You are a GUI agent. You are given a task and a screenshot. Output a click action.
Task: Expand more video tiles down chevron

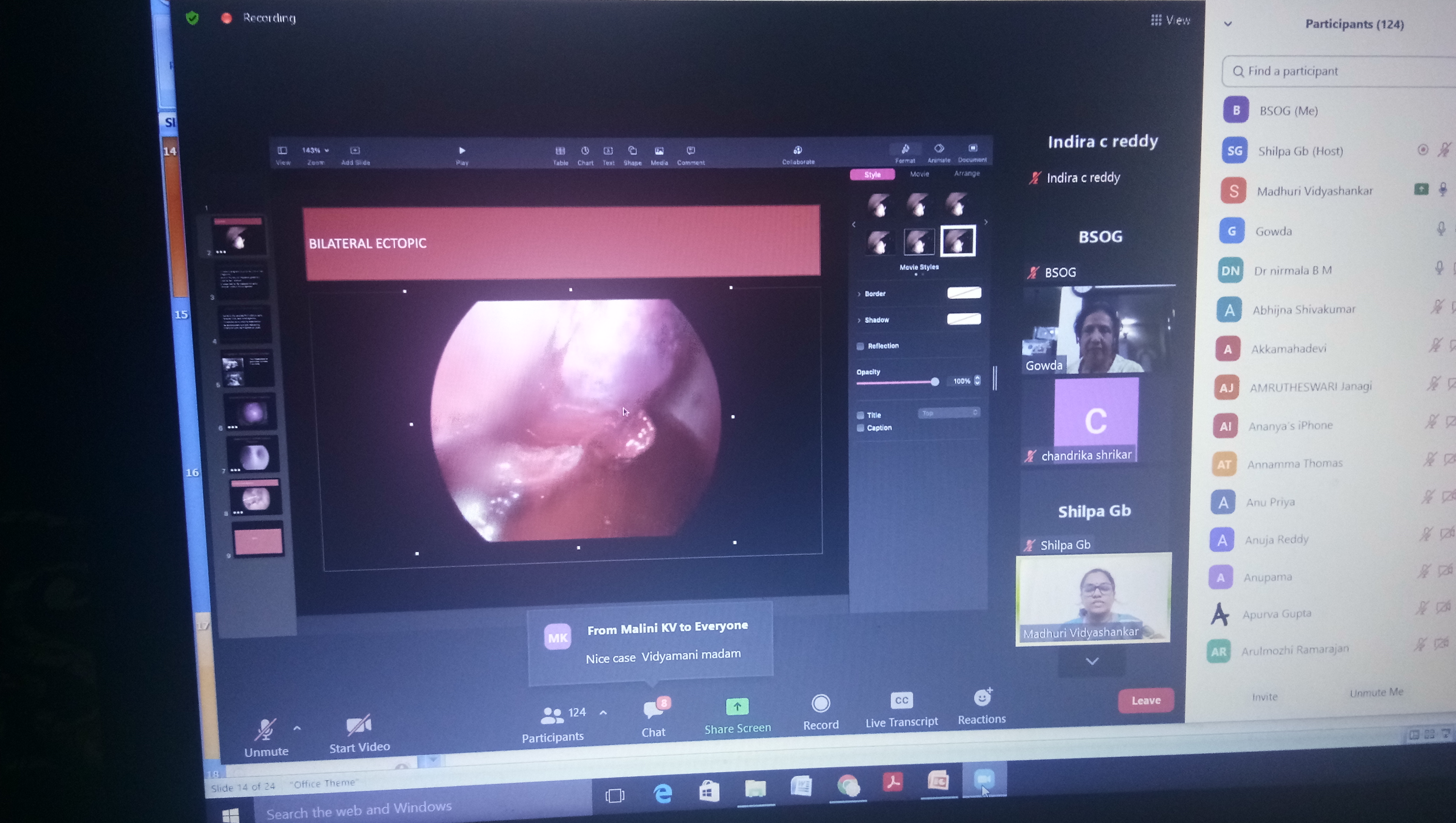coord(1092,661)
